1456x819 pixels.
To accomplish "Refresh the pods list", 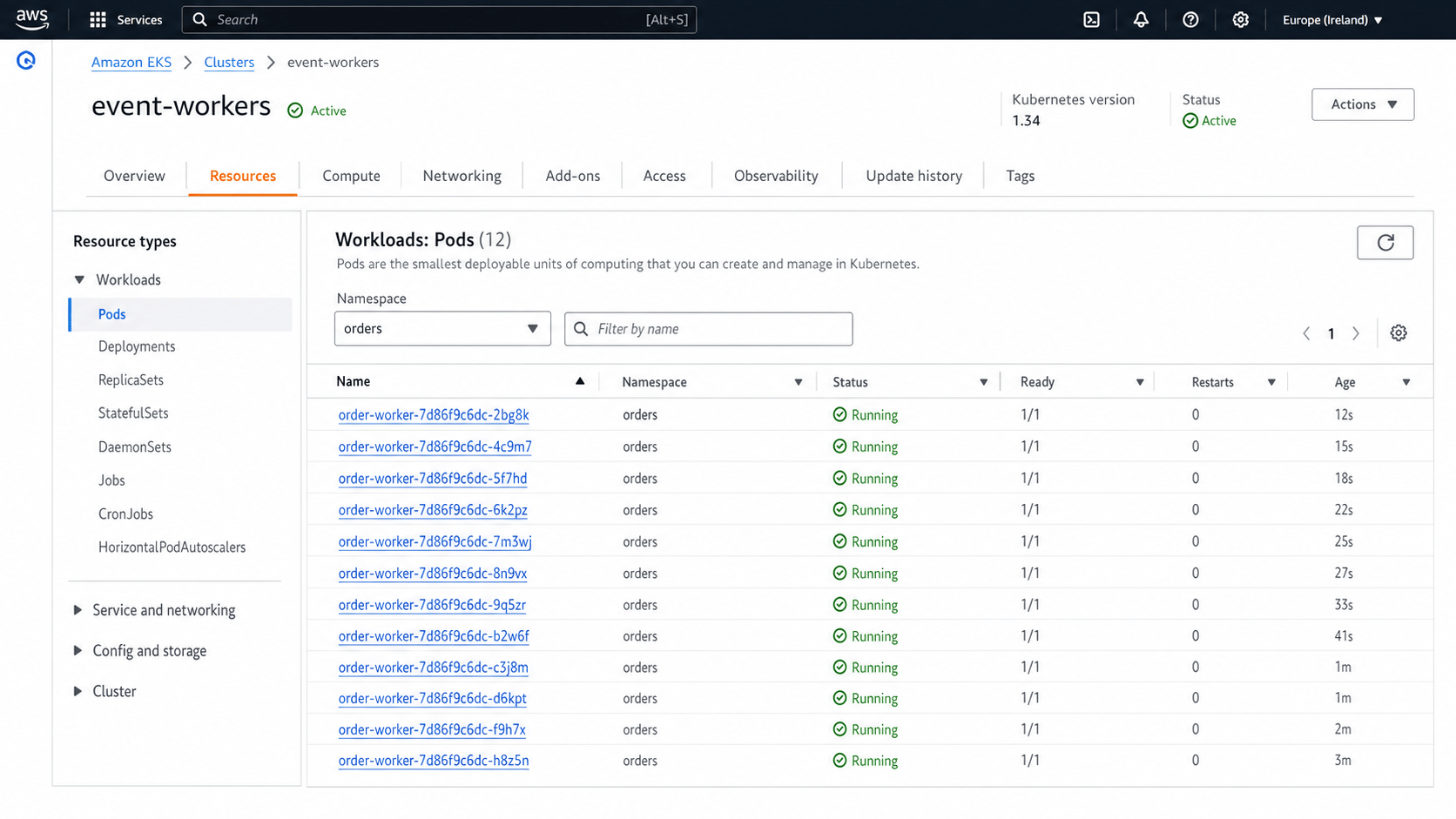I will click(x=1385, y=243).
